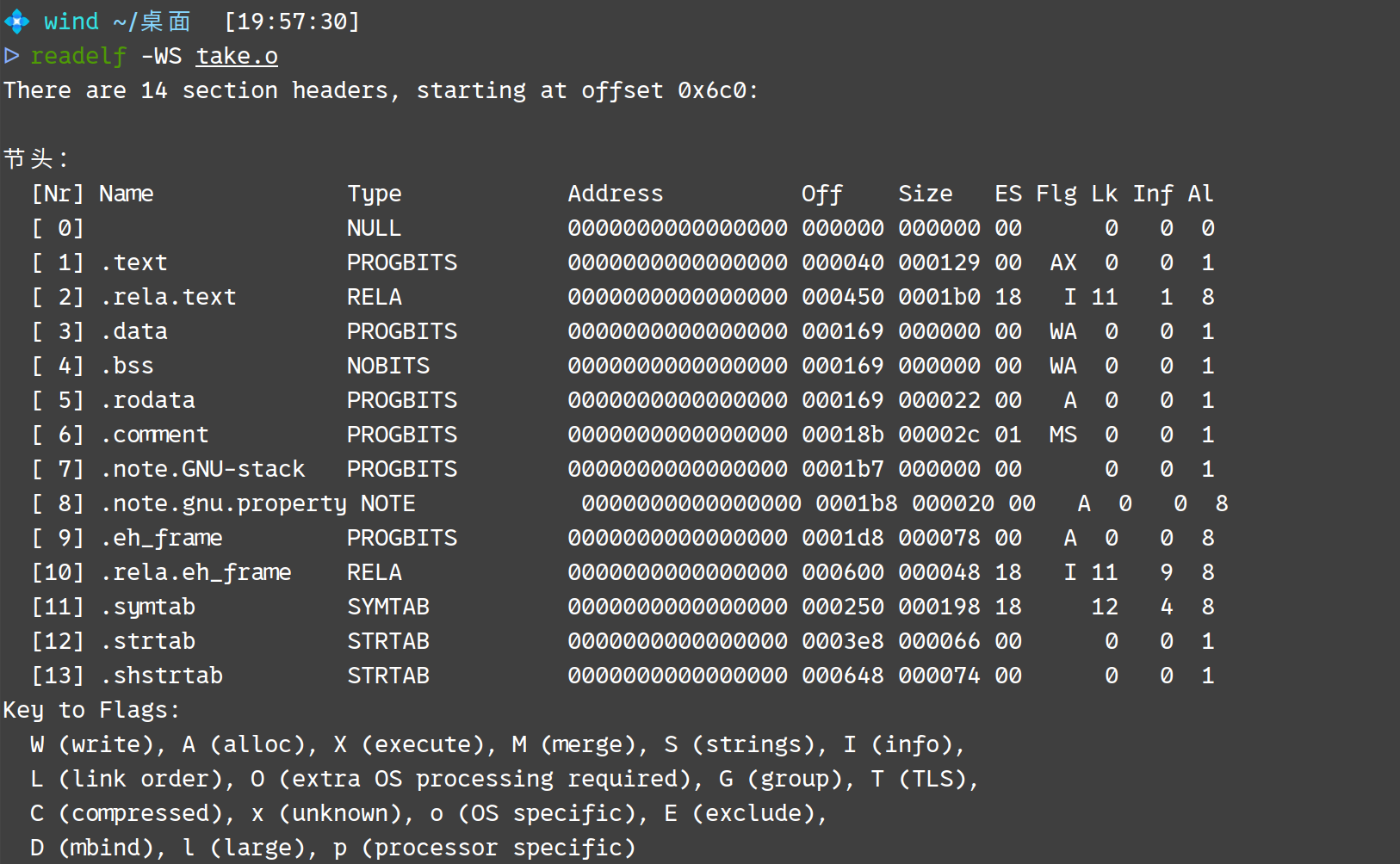
Task: Click the username wind in the prompt
Action: 71,22
